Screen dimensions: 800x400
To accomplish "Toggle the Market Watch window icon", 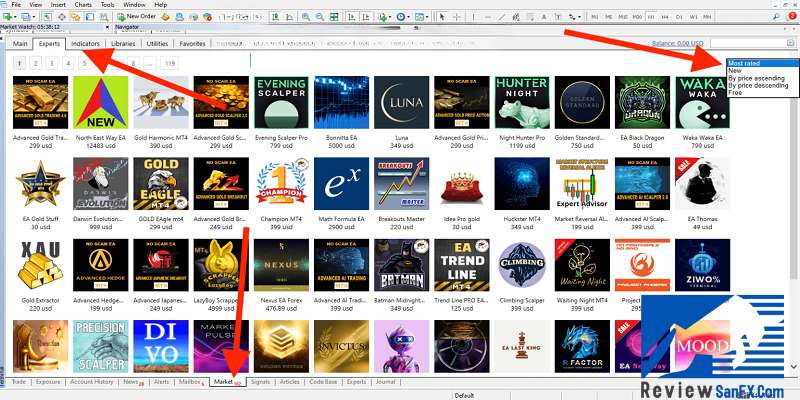I will [46, 16].
